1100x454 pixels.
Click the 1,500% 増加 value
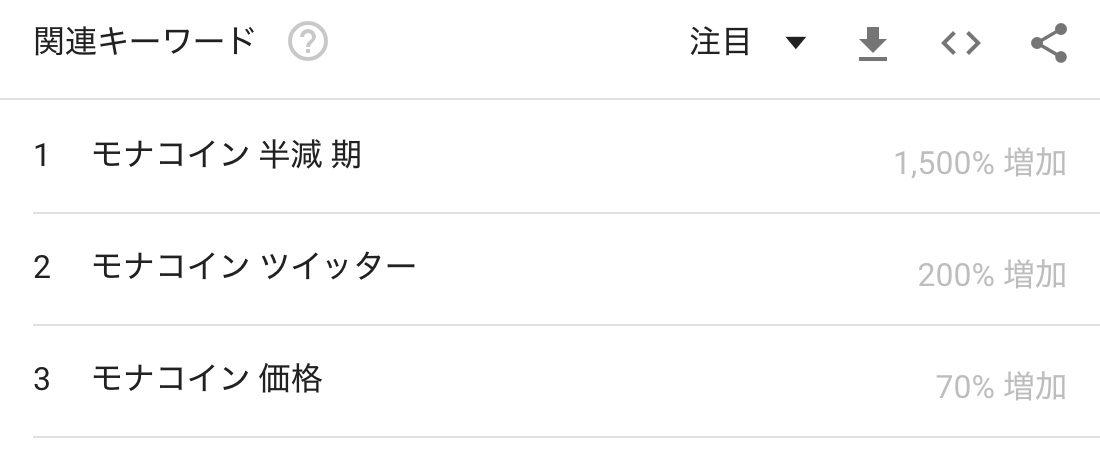[x=980, y=163]
